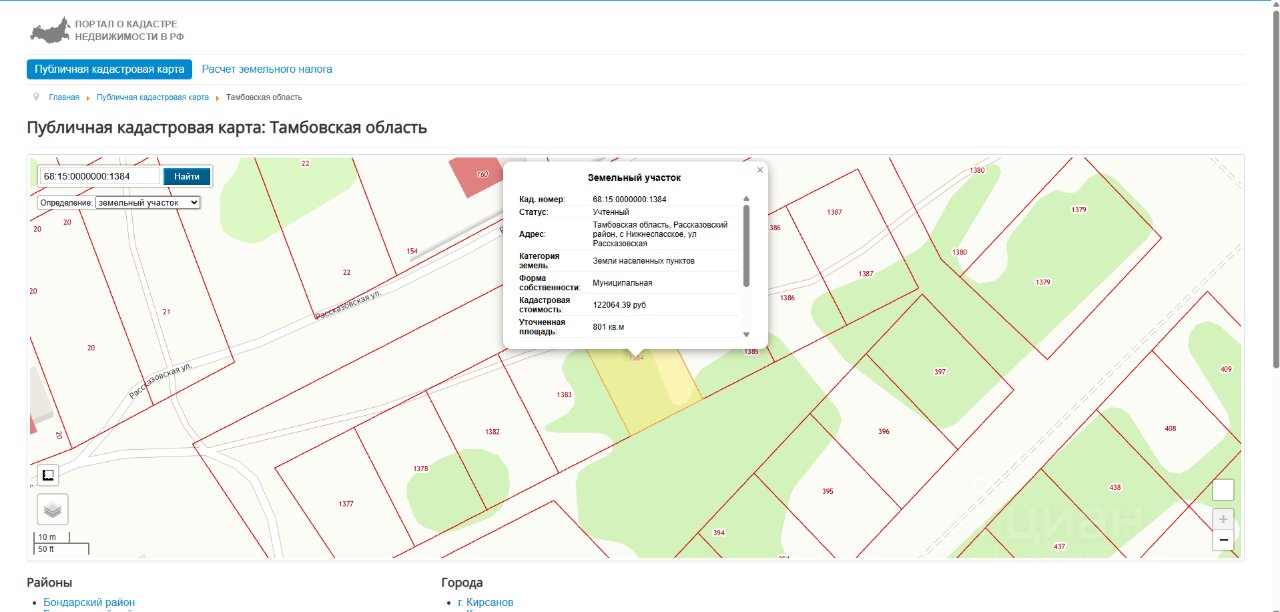Click popup scrollbar up arrow
1280x612 pixels.
coord(746,198)
